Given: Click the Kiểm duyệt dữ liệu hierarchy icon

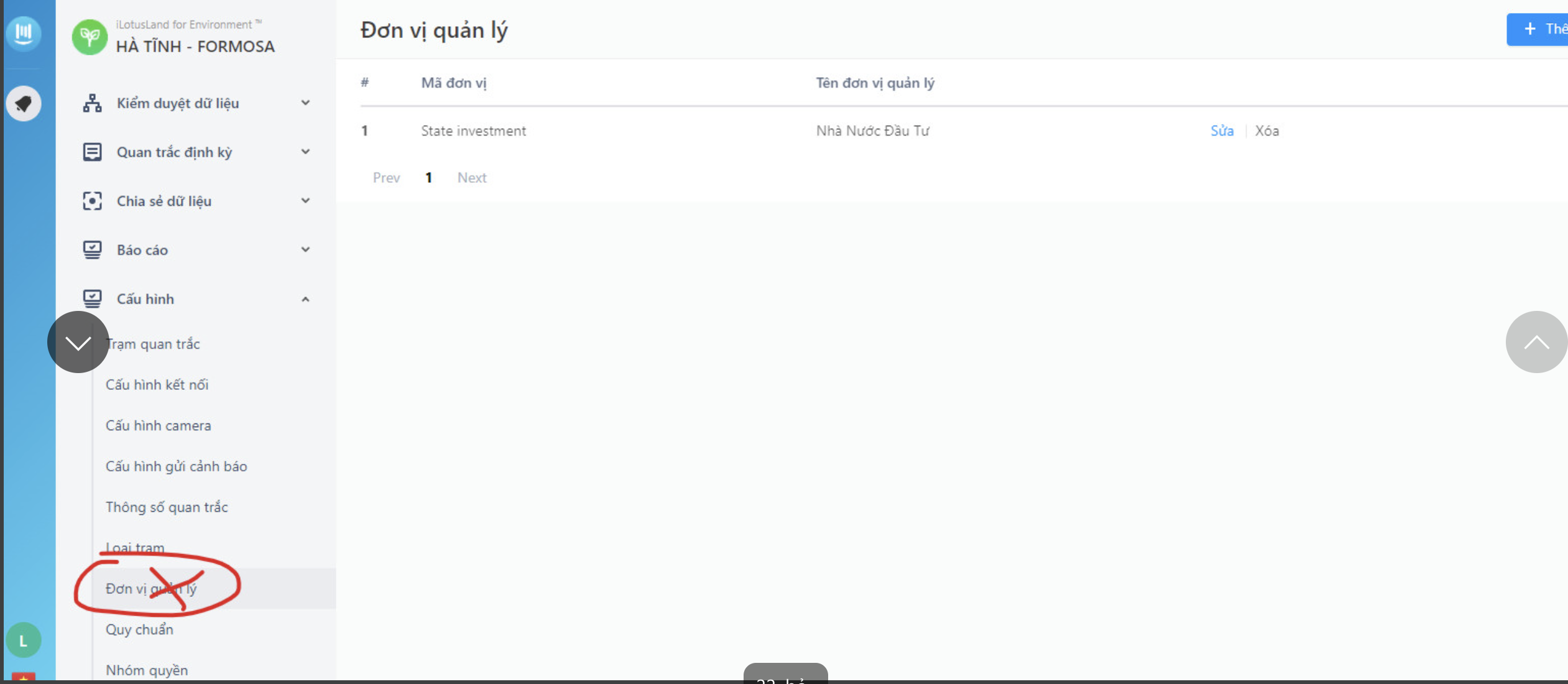Looking at the screenshot, I should coord(92,103).
